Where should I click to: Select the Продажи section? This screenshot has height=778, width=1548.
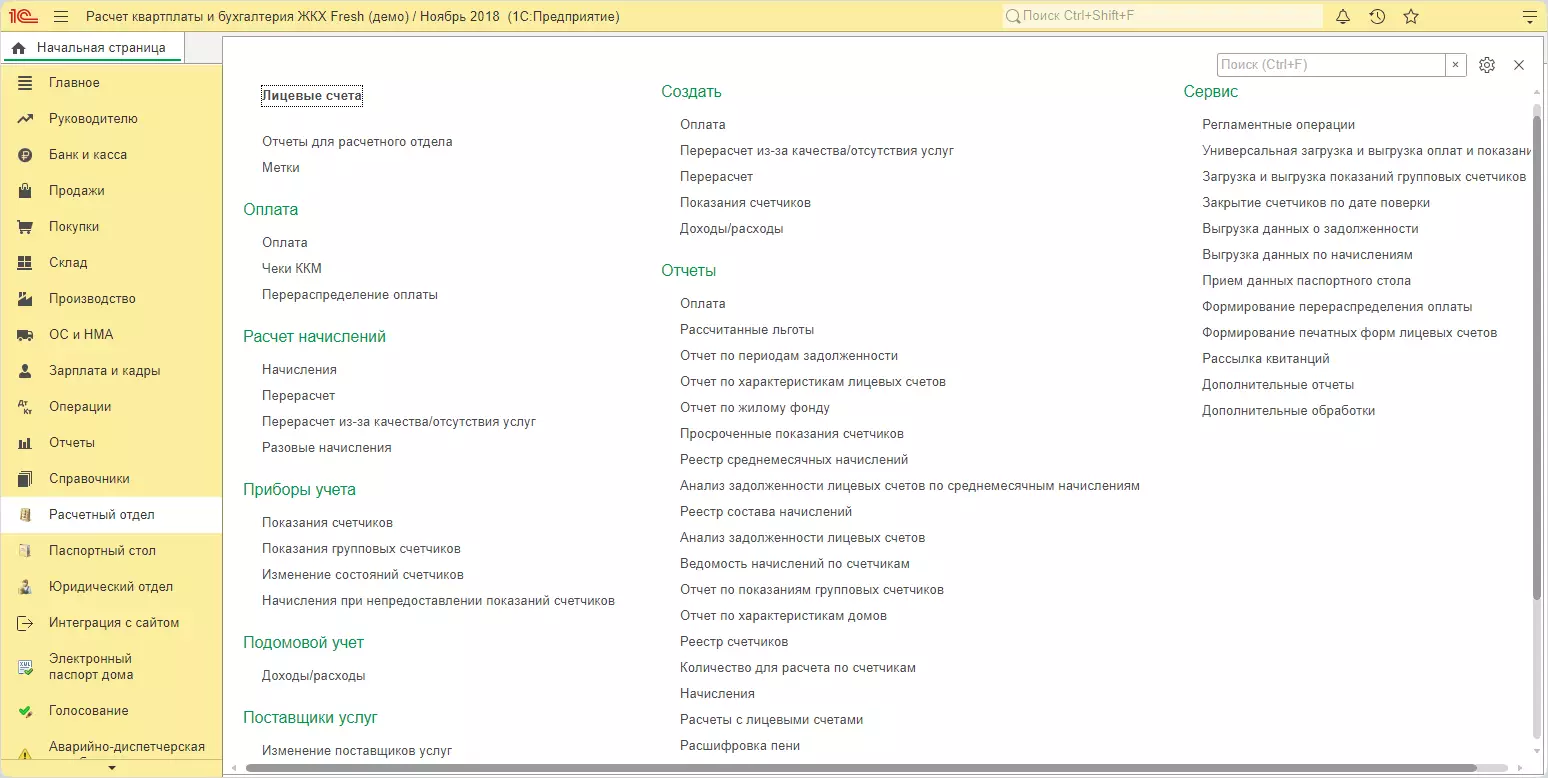click(x=111, y=191)
